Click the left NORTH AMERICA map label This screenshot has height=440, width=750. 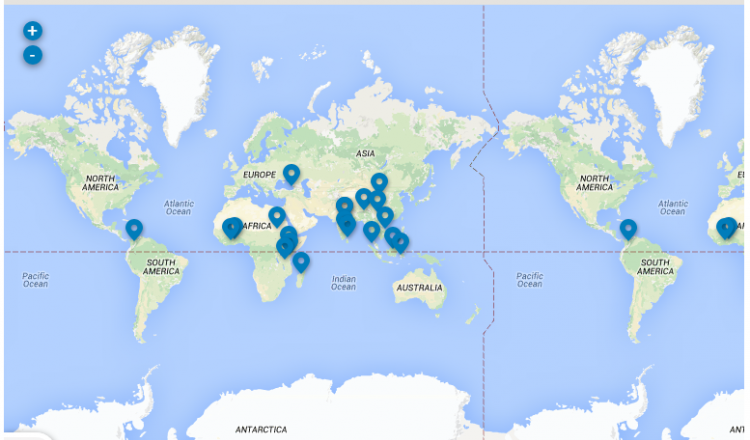(100, 183)
